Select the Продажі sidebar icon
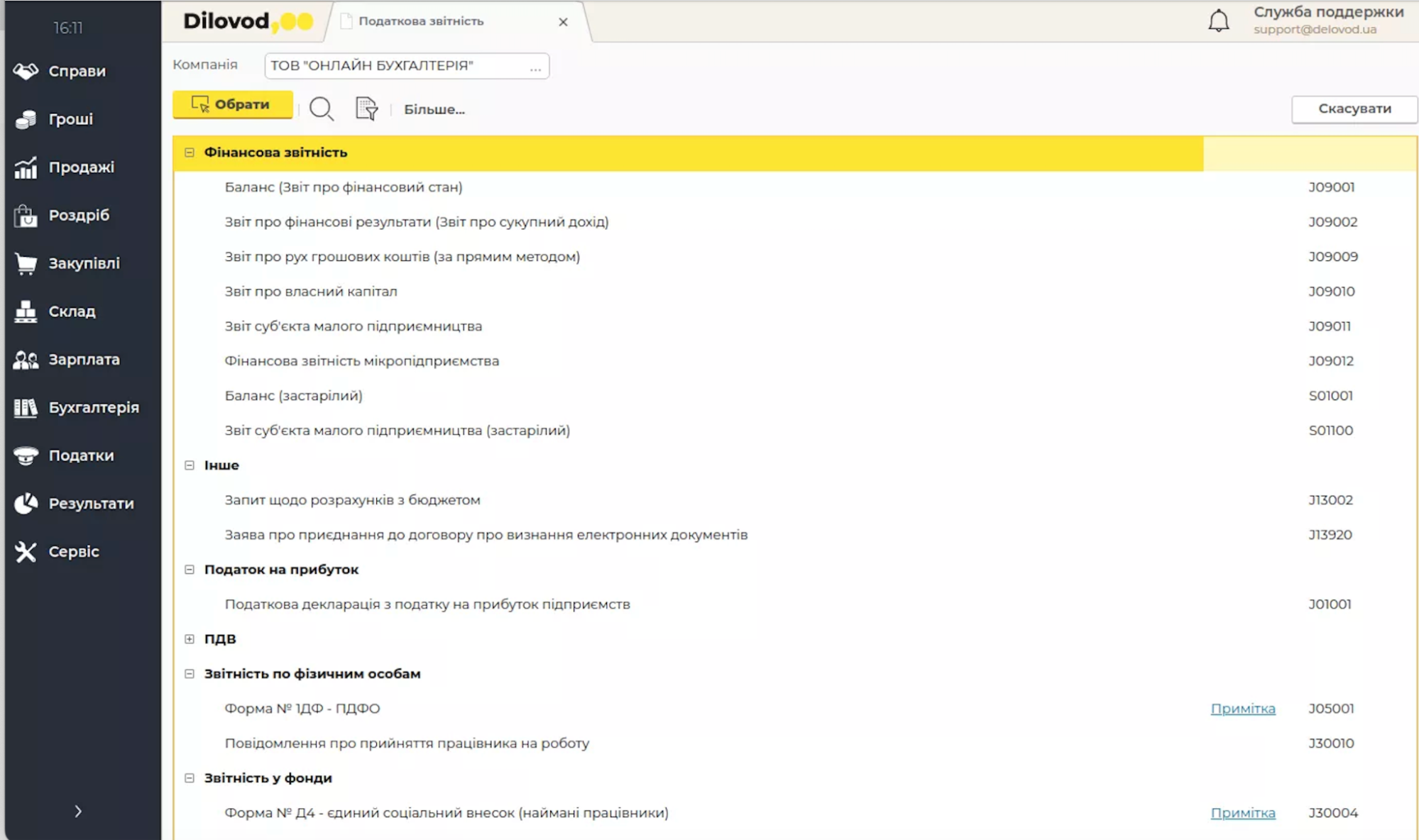The image size is (1419, 840). tap(80, 167)
